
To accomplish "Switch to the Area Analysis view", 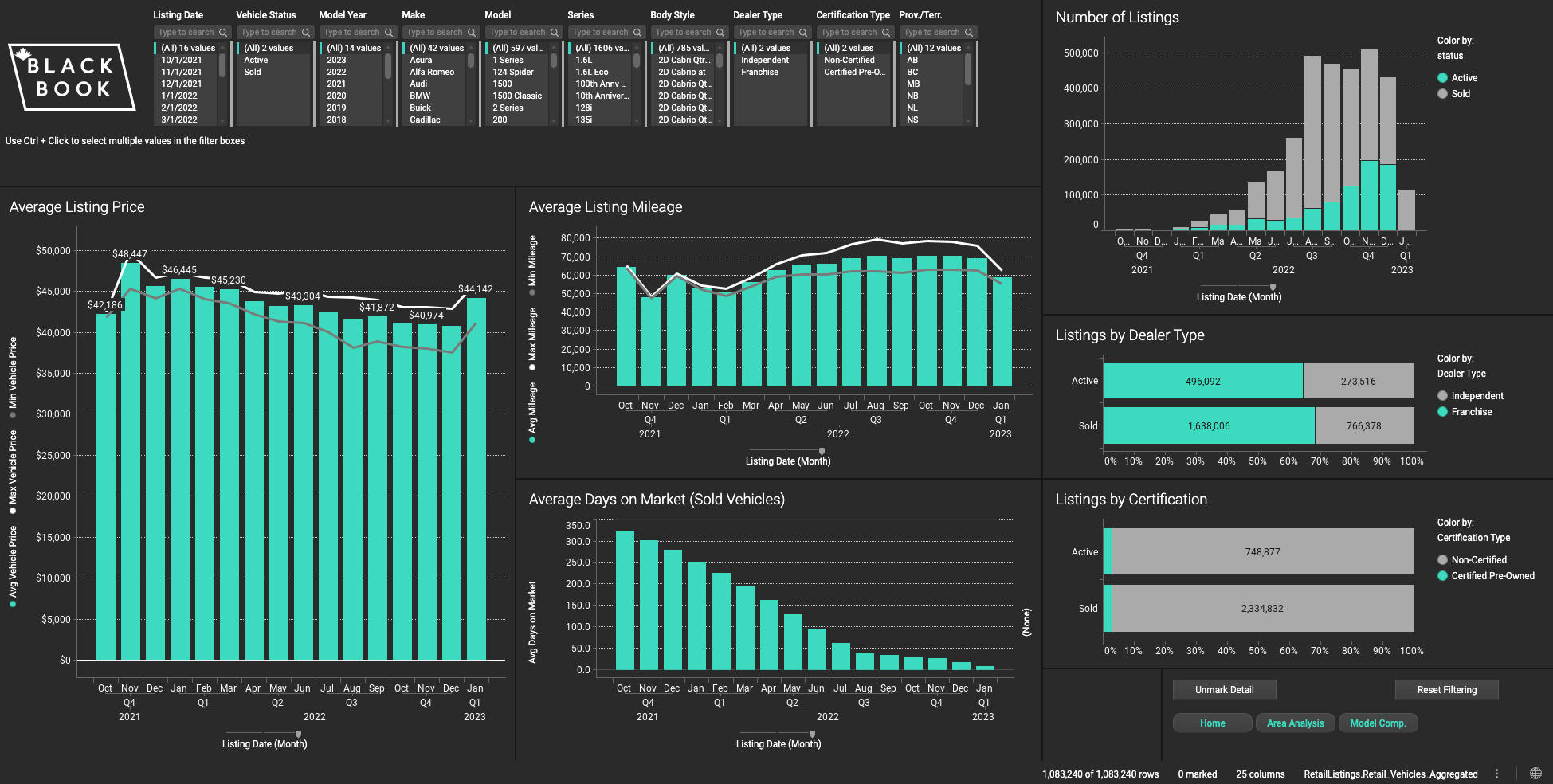I will (x=1295, y=723).
